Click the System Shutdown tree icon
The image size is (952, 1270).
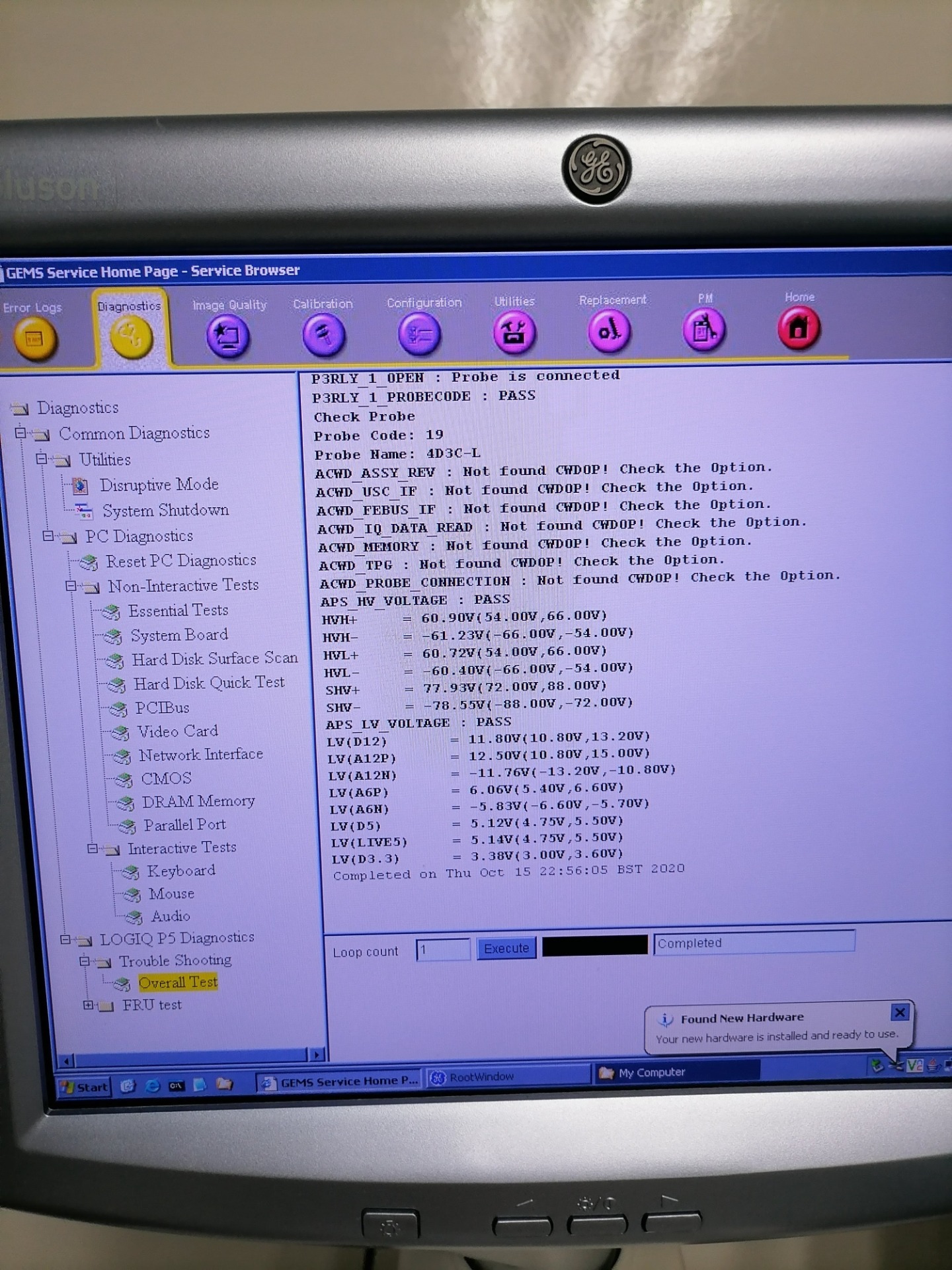[x=84, y=511]
